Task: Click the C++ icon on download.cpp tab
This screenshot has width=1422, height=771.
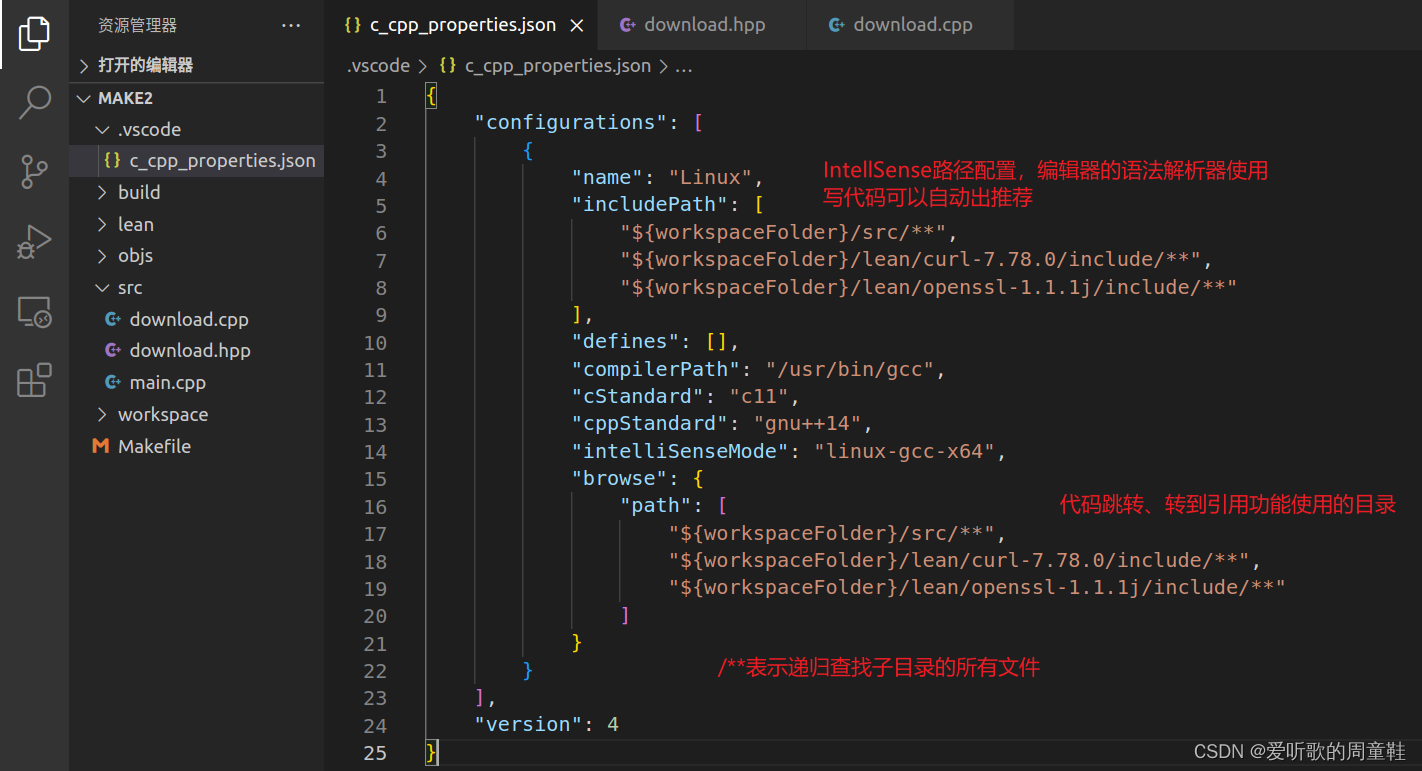Action: (837, 25)
